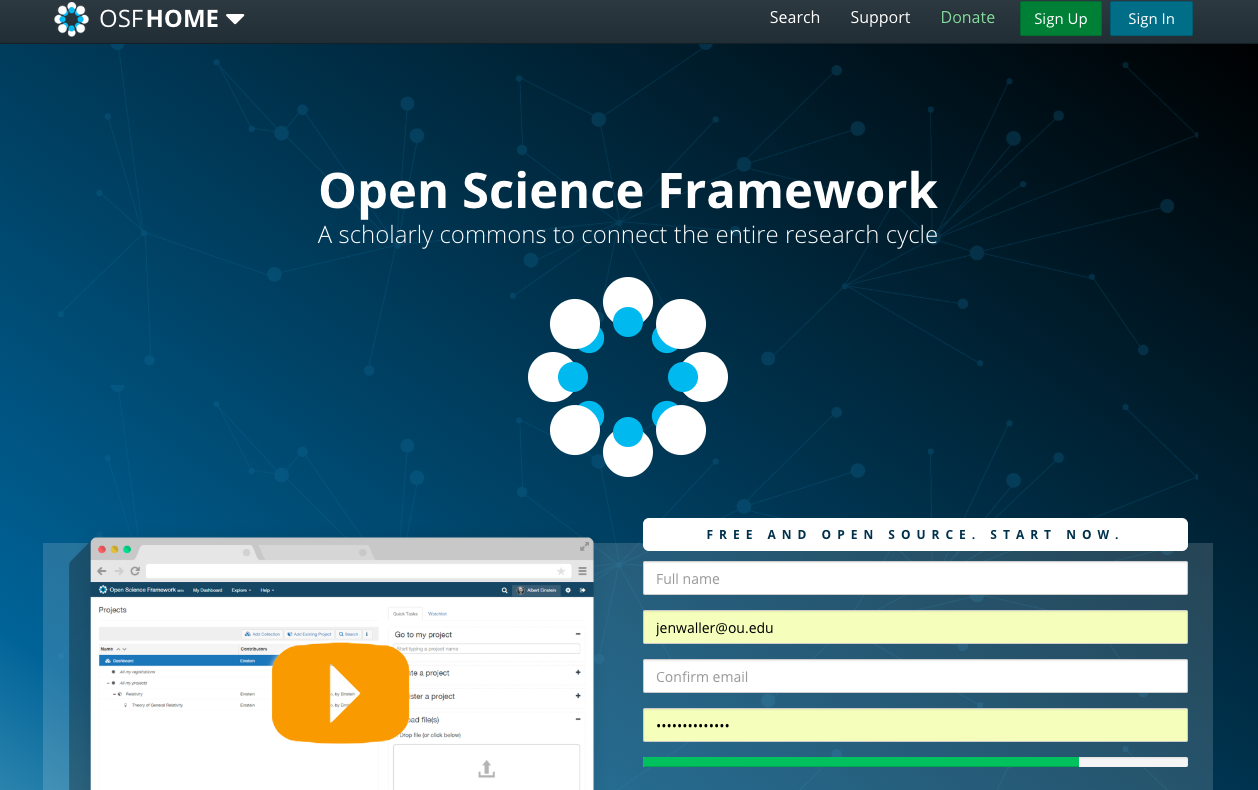Click the email field containing jenwaller@ou.edu
The image size is (1258, 790).
click(914, 628)
